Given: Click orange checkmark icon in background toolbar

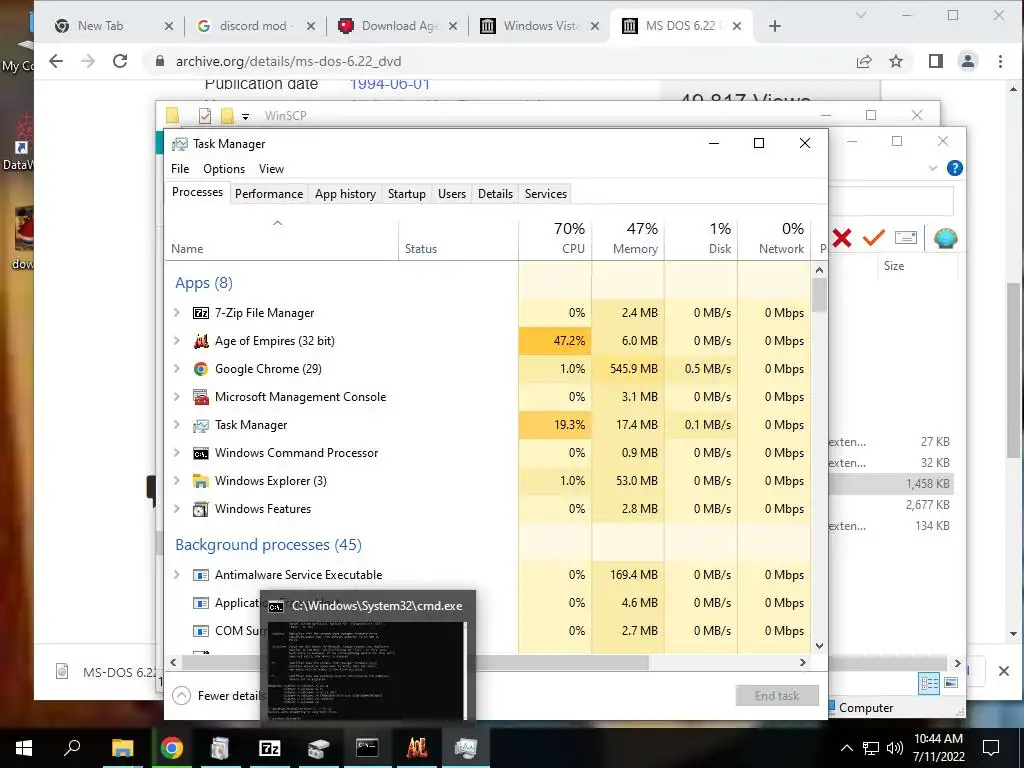Looking at the screenshot, I should coord(873,238).
